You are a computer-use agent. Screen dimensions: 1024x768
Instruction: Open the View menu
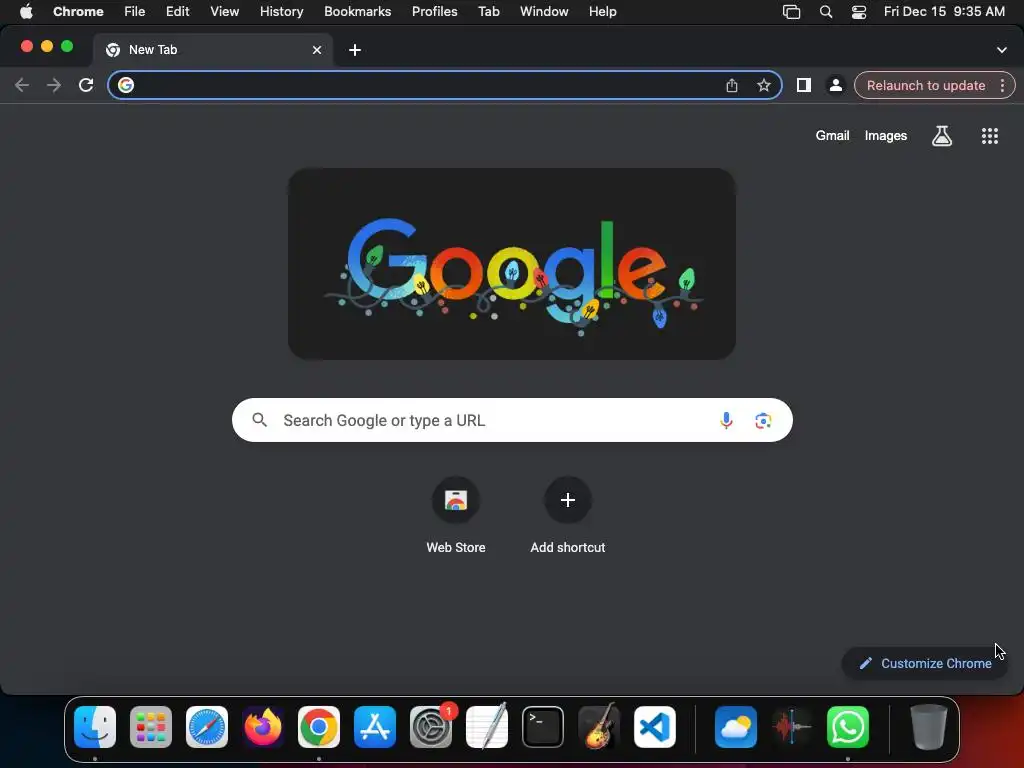tap(225, 12)
